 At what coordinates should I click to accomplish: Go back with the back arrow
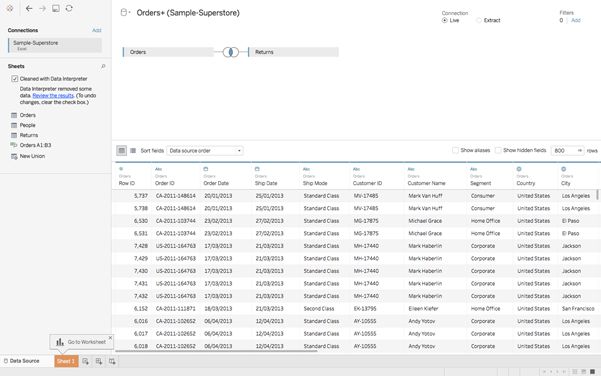29,8
